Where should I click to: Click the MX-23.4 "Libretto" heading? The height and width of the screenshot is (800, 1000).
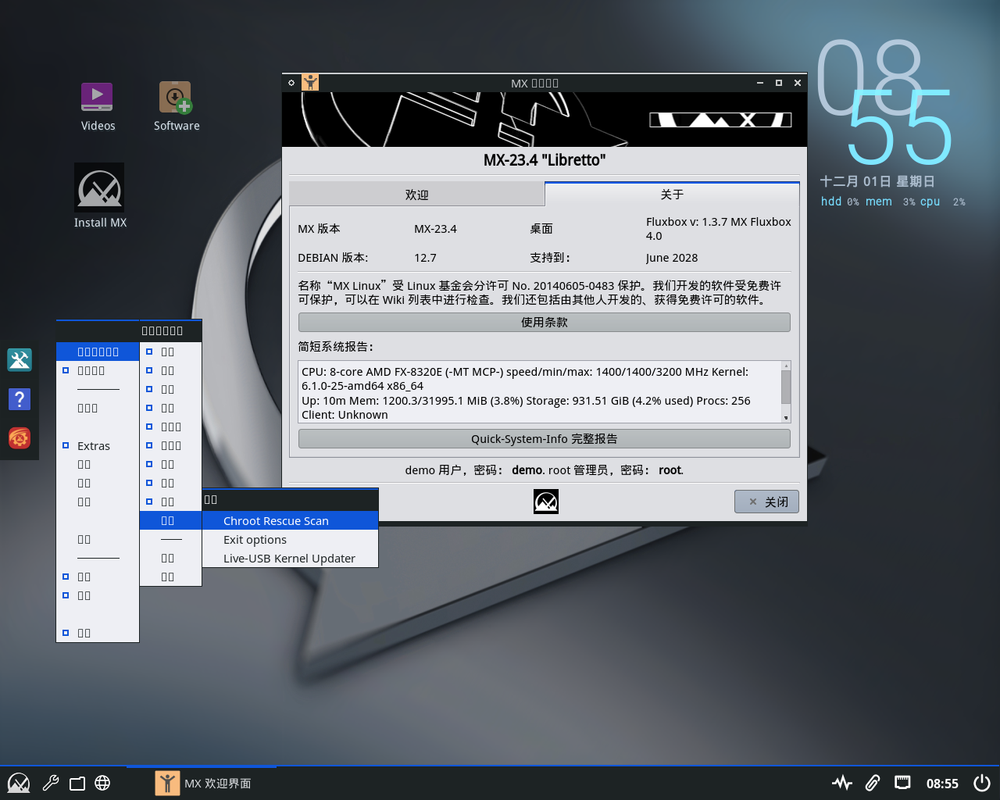tap(544, 160)
